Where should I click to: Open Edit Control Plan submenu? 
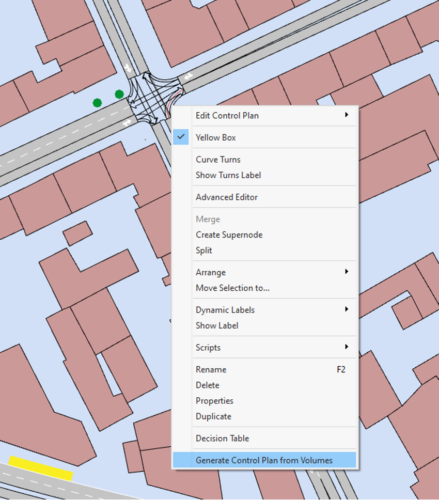pyautogui.click(x=265, y=115)
